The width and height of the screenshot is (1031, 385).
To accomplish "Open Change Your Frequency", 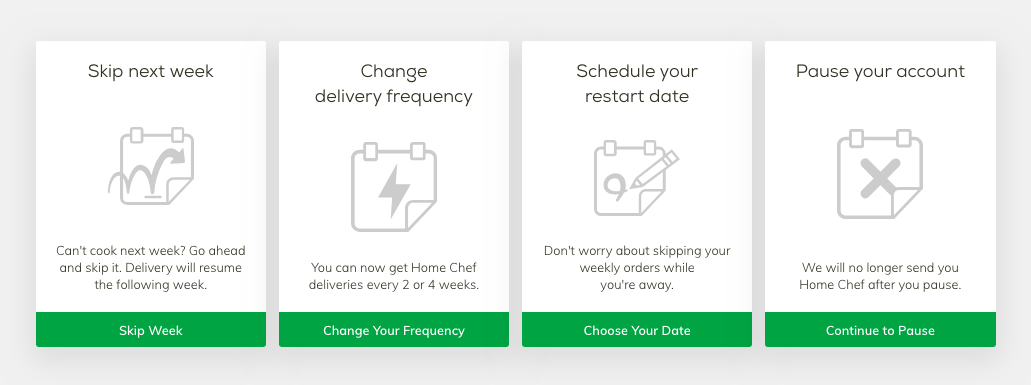I will [394, 330].
